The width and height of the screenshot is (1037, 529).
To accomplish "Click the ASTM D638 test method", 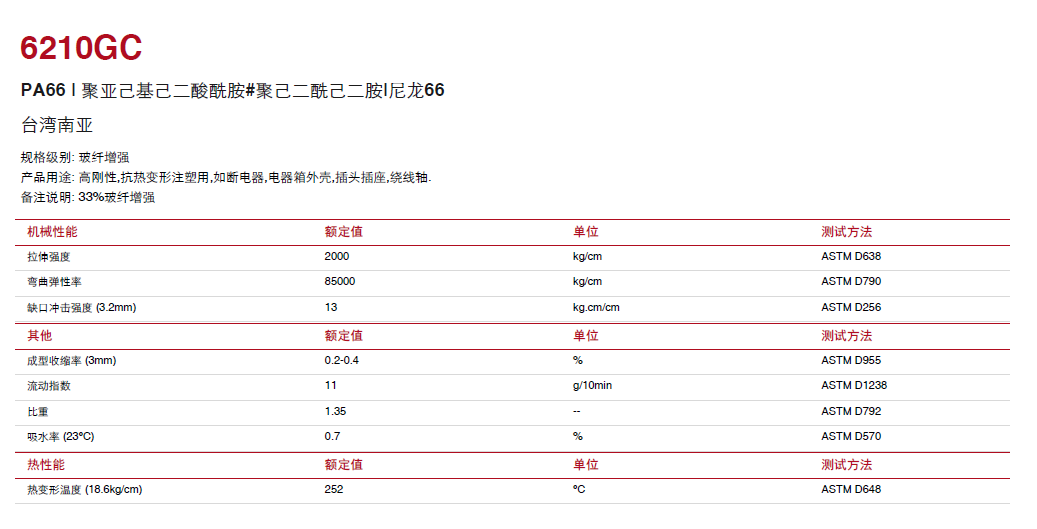I will [x=851, y=257].
